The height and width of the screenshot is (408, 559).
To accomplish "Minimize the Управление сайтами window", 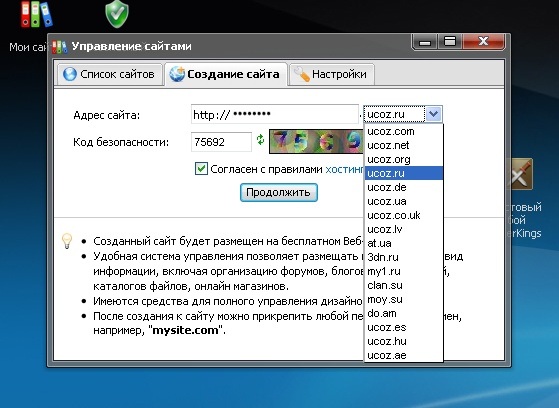I will 425,42.
